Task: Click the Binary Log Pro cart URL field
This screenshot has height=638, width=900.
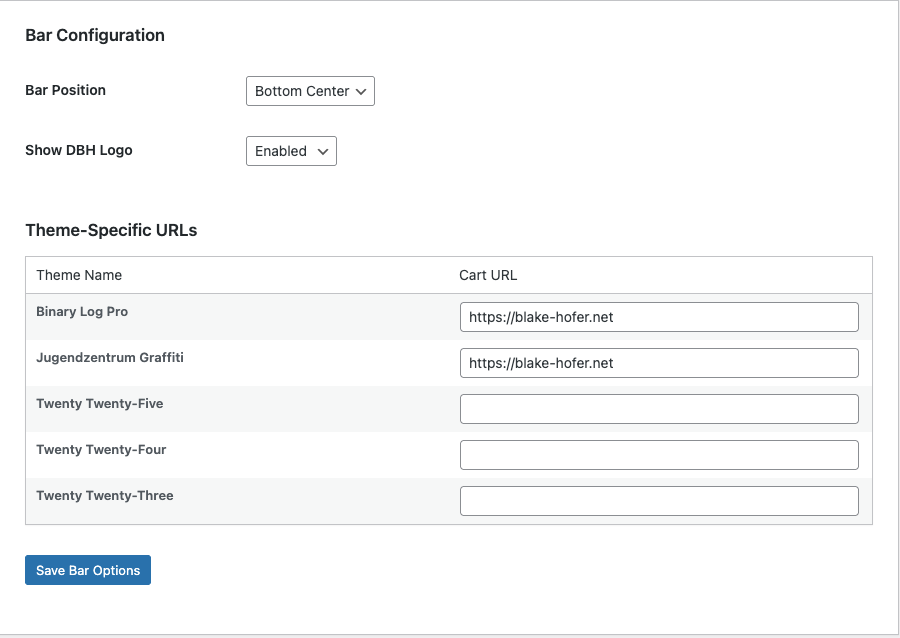Action: pos(659,317)
